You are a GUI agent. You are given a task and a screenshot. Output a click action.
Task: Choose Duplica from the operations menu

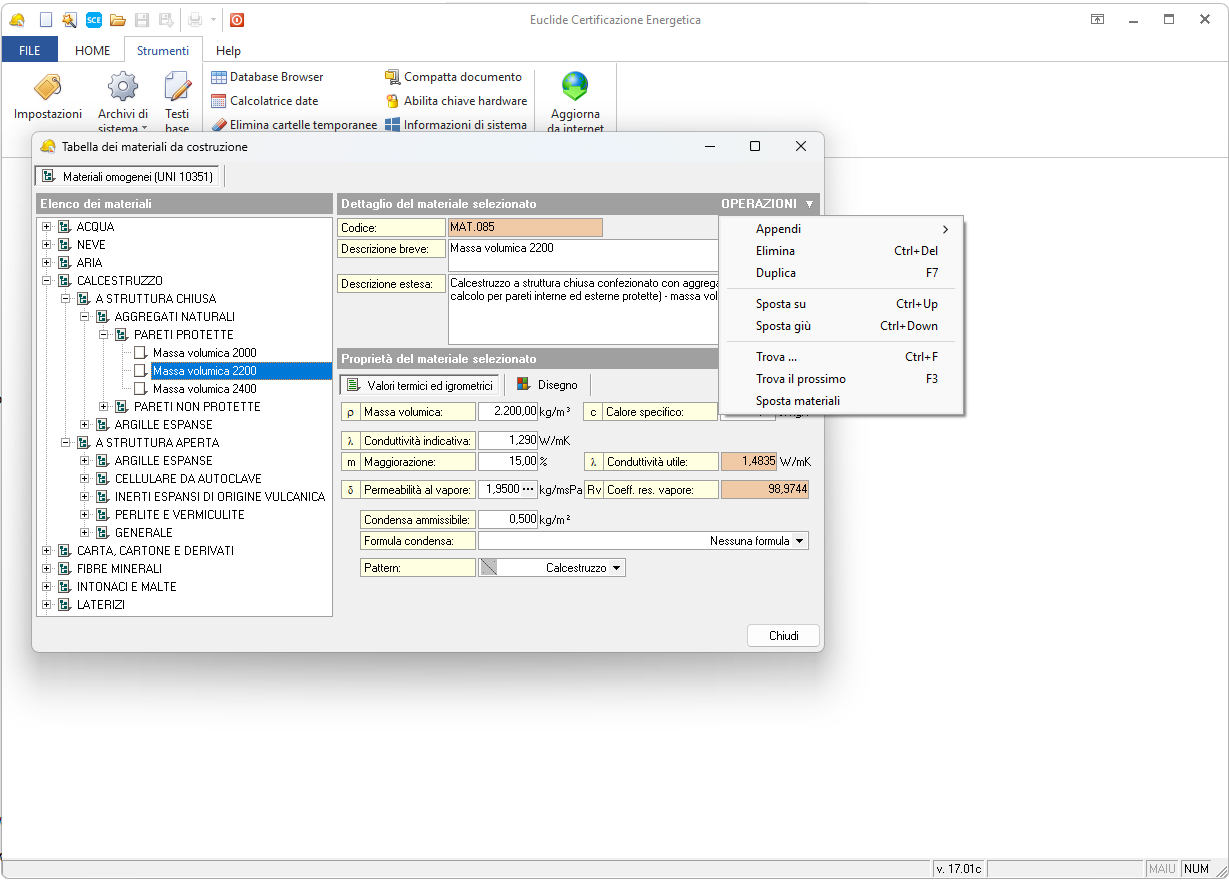pyautogui.click(x=776, y=273)
